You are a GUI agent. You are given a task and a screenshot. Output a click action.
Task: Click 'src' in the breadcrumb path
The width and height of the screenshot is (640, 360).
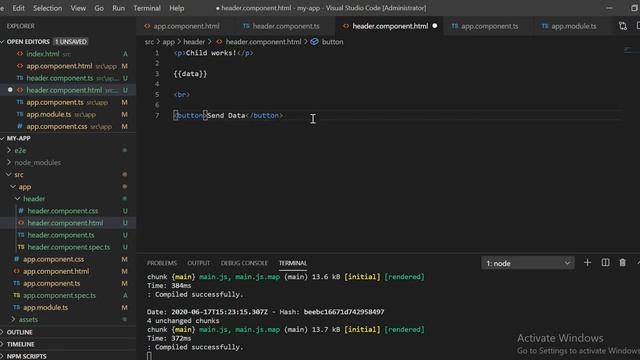coord(149,42)
